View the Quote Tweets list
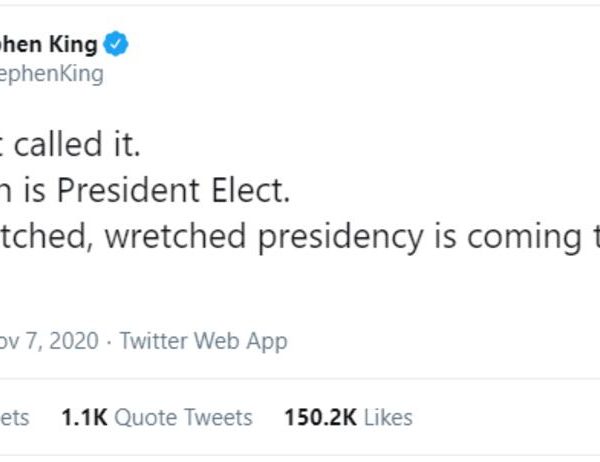The image size is (600, 462). (x=156, y=417)
